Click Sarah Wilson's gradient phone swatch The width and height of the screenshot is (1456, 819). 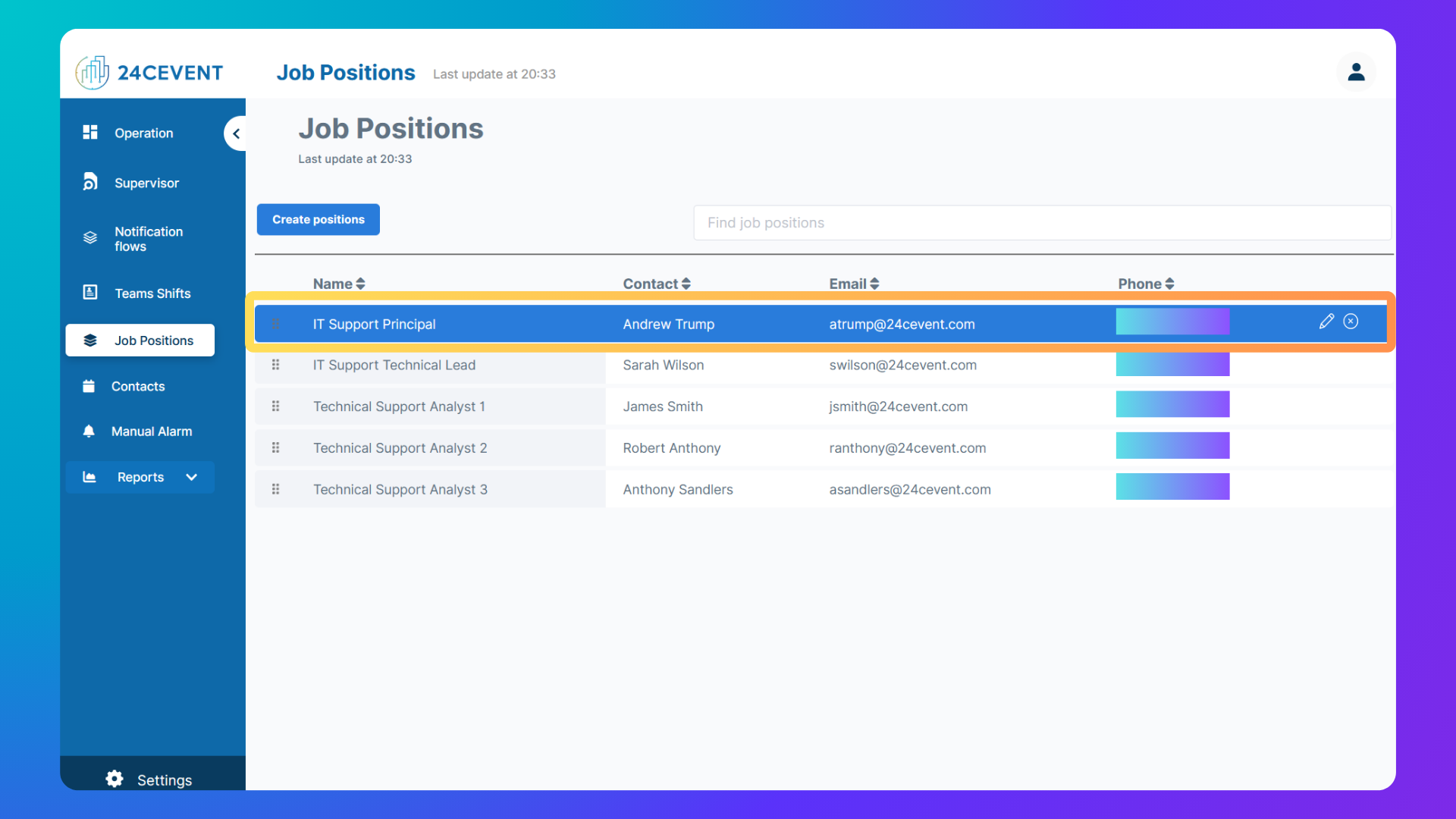pyautogui.click(x=1172, y=363)
